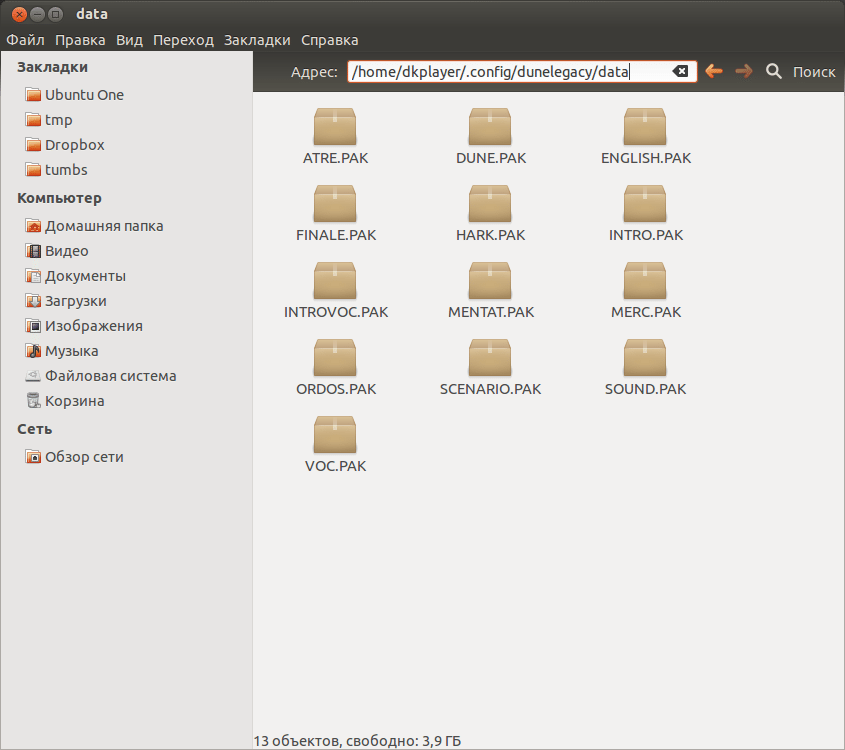Click the MENTAT.PAK file name

(491, 312)
